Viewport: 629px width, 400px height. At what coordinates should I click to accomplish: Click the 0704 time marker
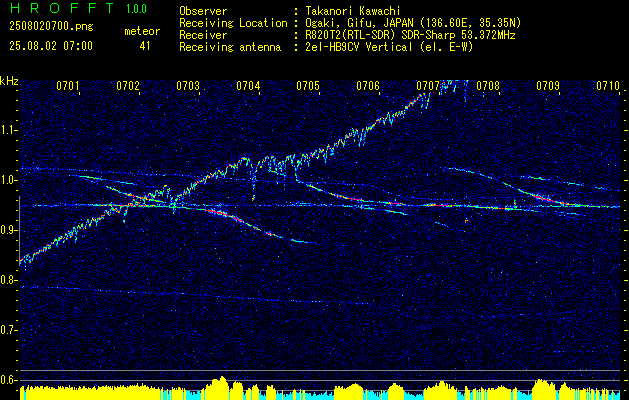[248, 86]
